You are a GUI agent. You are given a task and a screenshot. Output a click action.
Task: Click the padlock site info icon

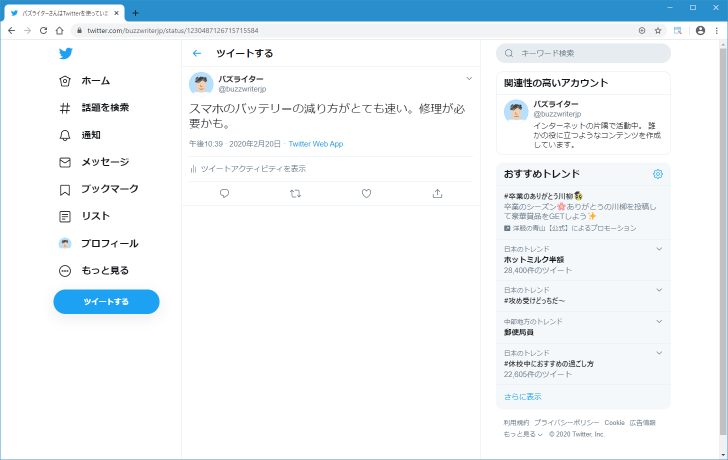pyautogui.click(x=79, y=31)
